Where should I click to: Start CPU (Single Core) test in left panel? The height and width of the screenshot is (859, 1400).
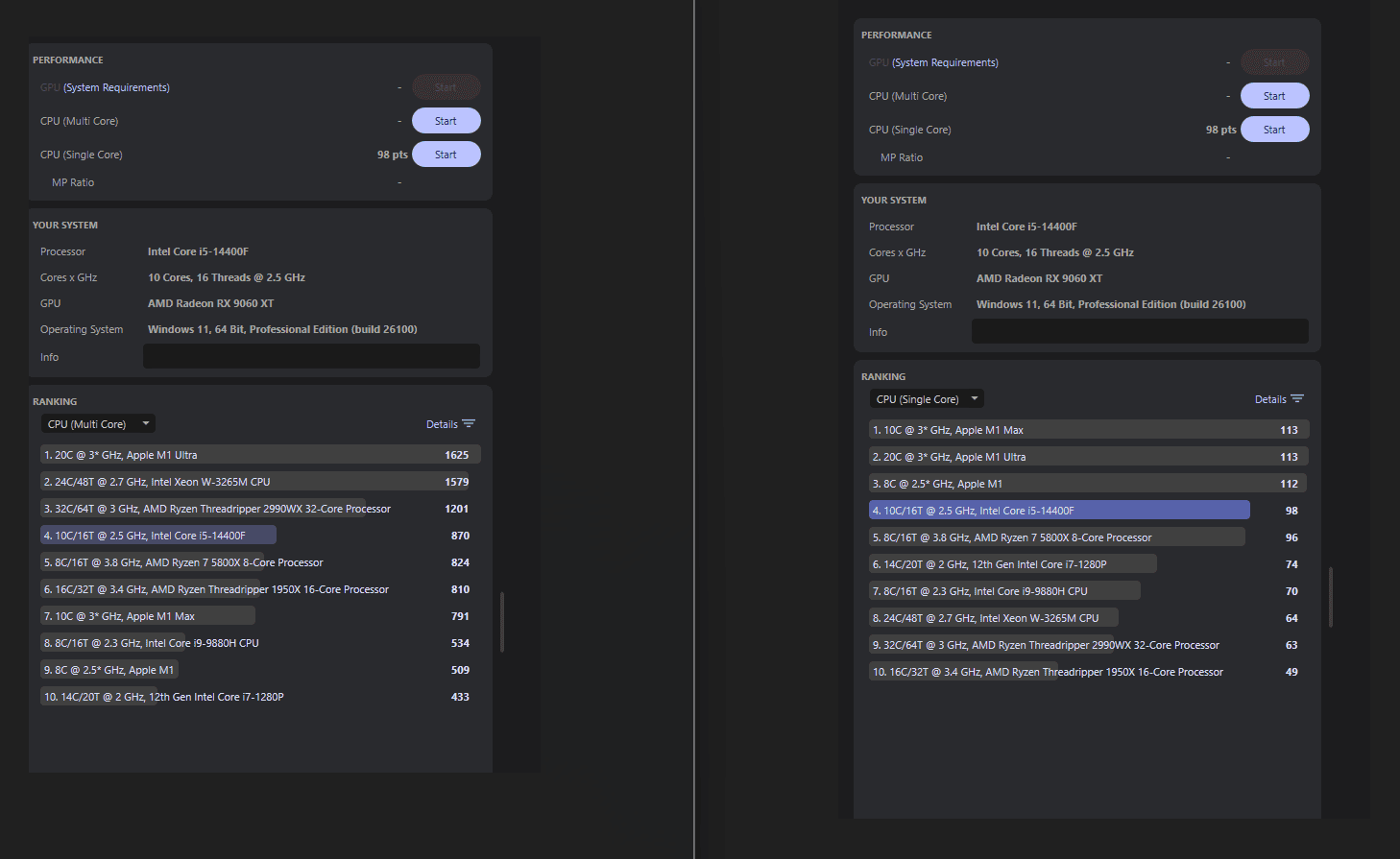tap(446, 155)
